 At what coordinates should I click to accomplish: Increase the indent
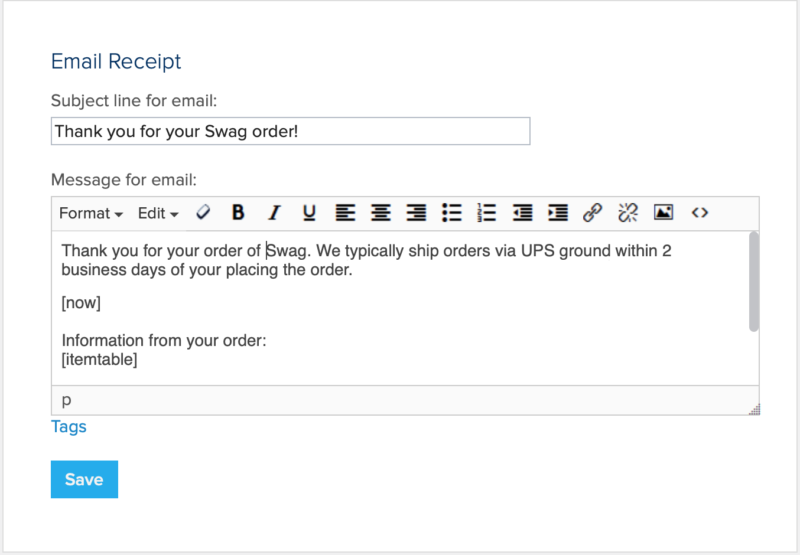pos(558,213)
